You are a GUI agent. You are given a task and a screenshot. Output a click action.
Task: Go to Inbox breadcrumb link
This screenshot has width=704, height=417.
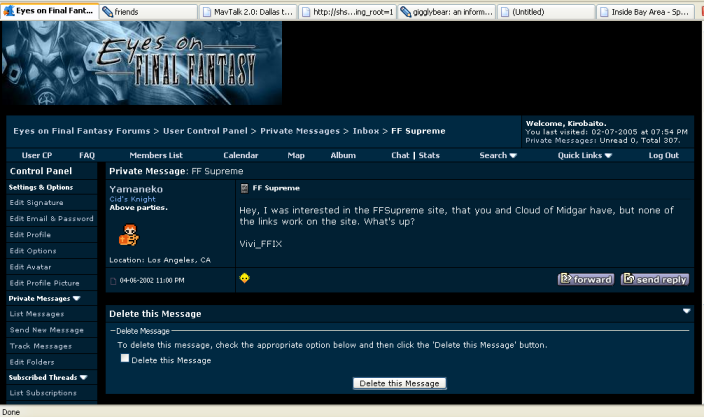366,131
